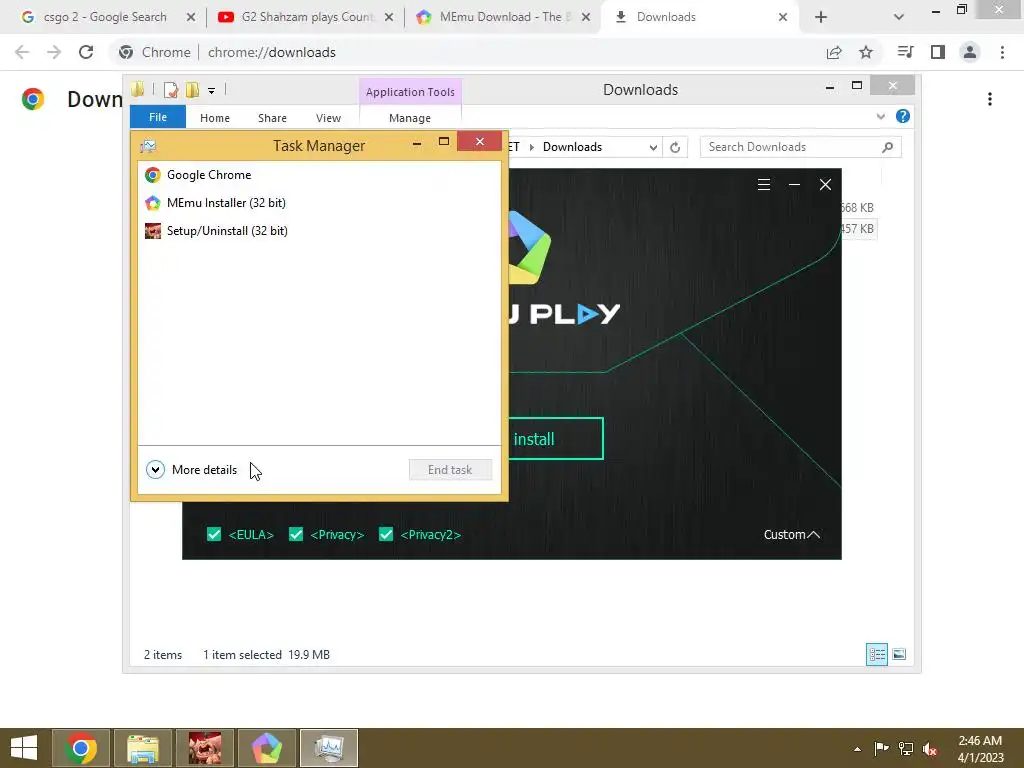This screenshot has width=1024, height=768.
Task: Click the End task button
Action: 450,470
